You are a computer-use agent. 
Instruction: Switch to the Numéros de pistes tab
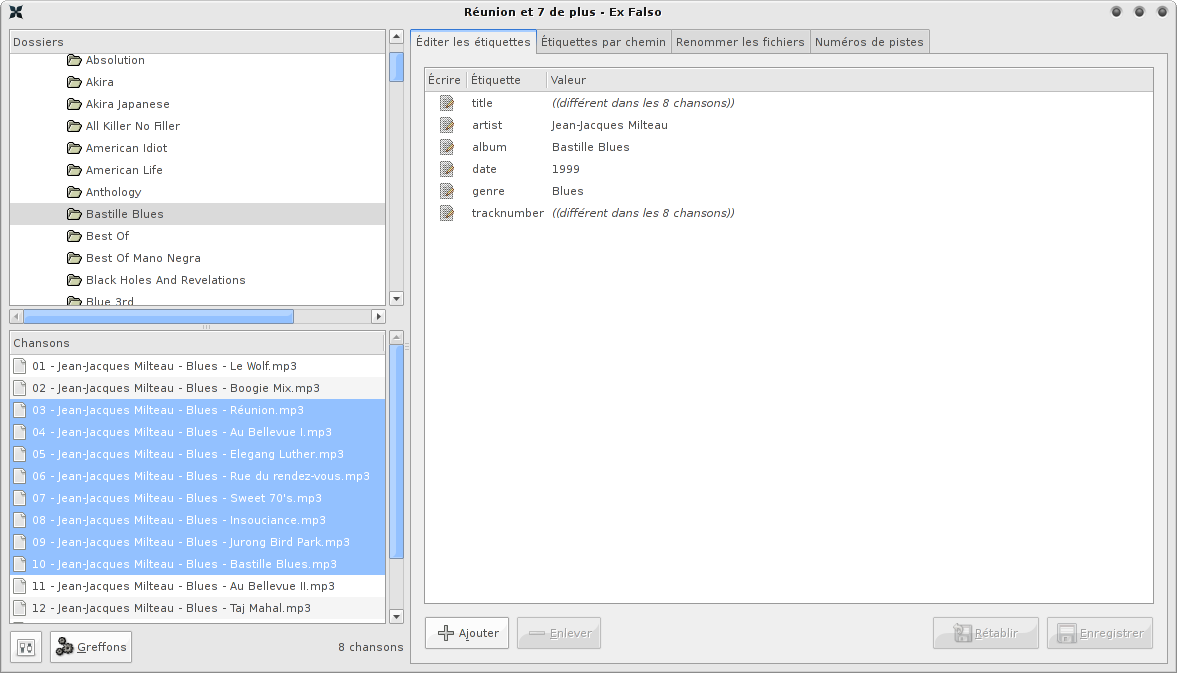[869, 42]
